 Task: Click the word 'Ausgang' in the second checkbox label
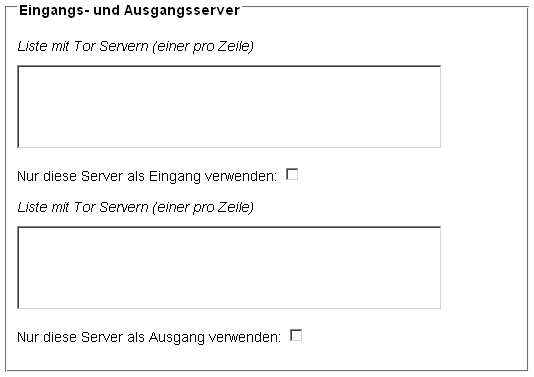[177, 338]
